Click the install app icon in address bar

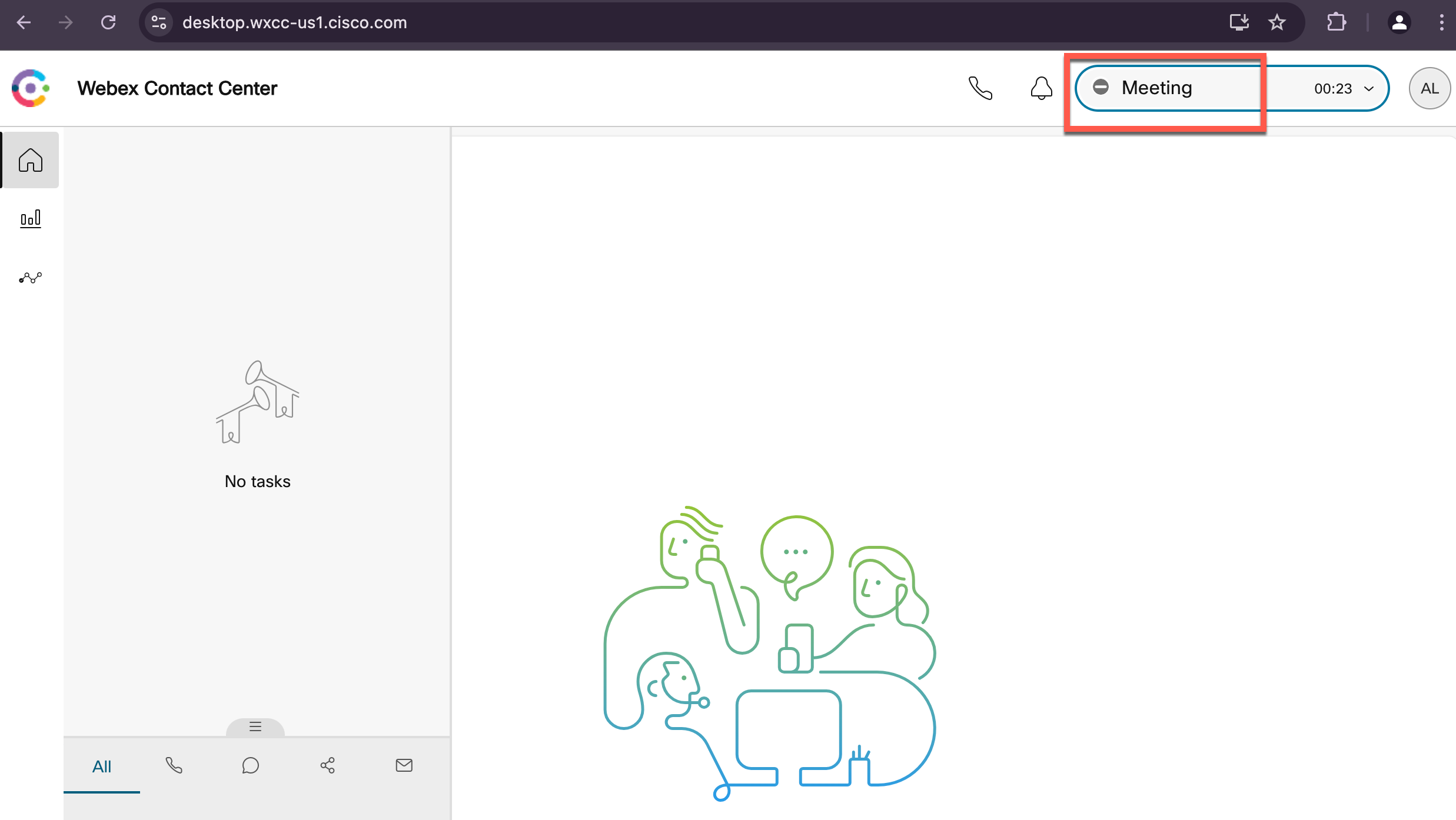[x=1239, y=22]
